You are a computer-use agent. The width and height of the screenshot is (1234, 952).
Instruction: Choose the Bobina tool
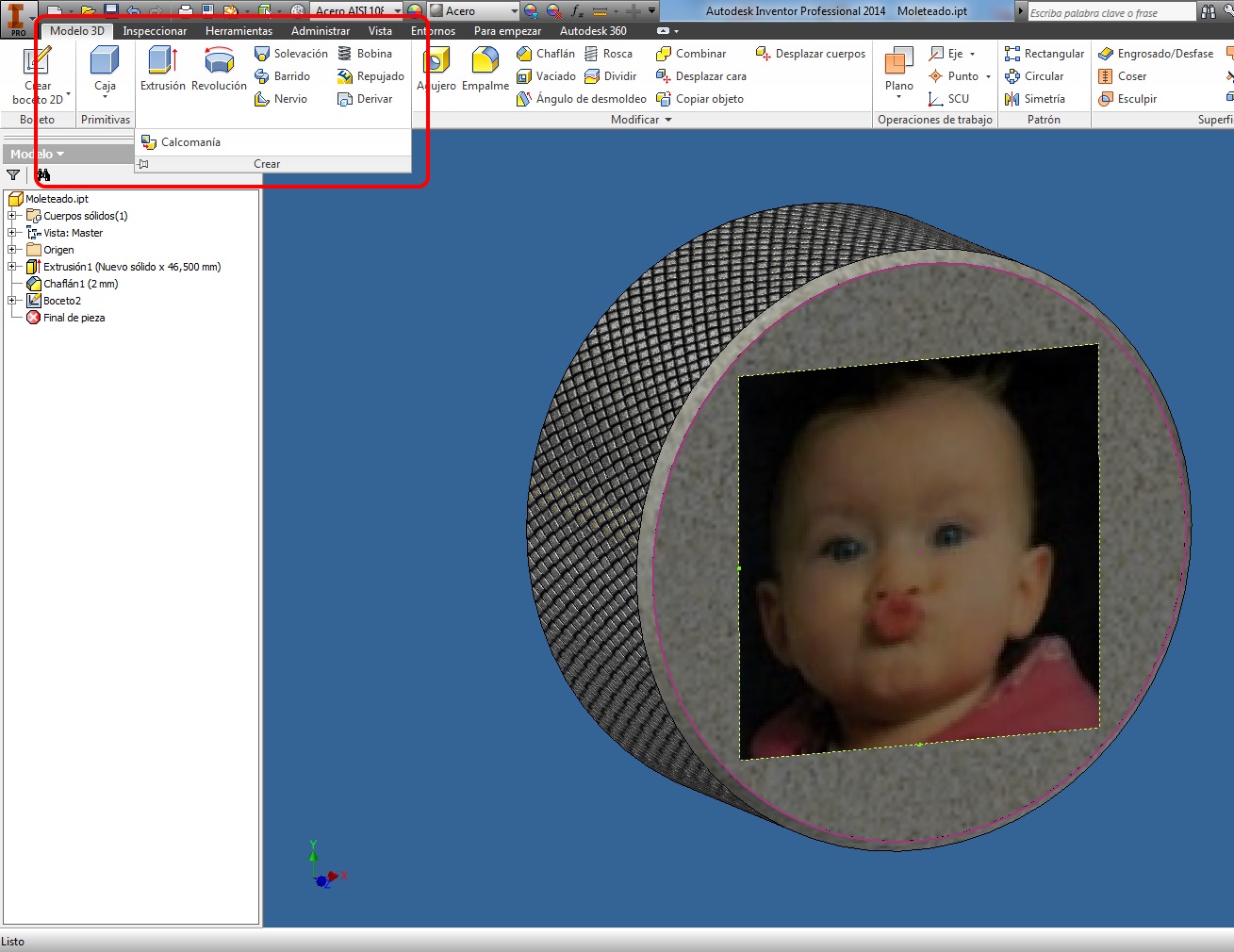point(365,54)
